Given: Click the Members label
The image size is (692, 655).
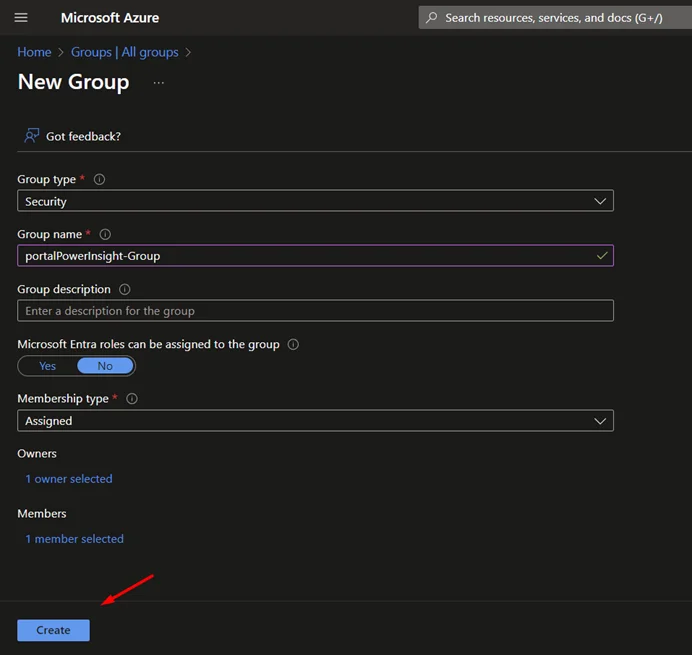Looking at the screenshot, I should pos(42,514).
